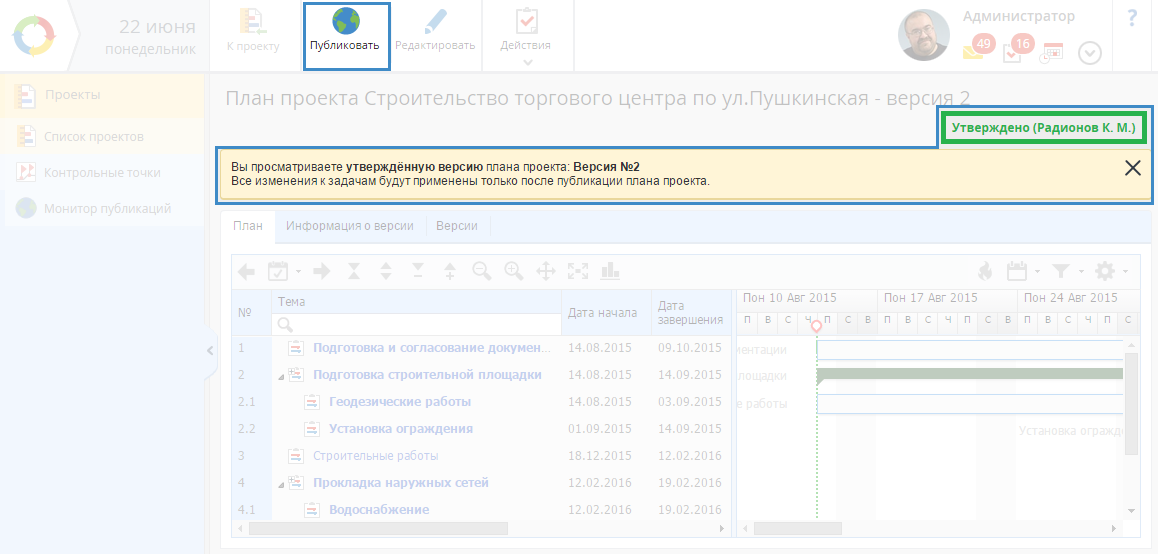Click the flame critical path icon

coord(984,271)
